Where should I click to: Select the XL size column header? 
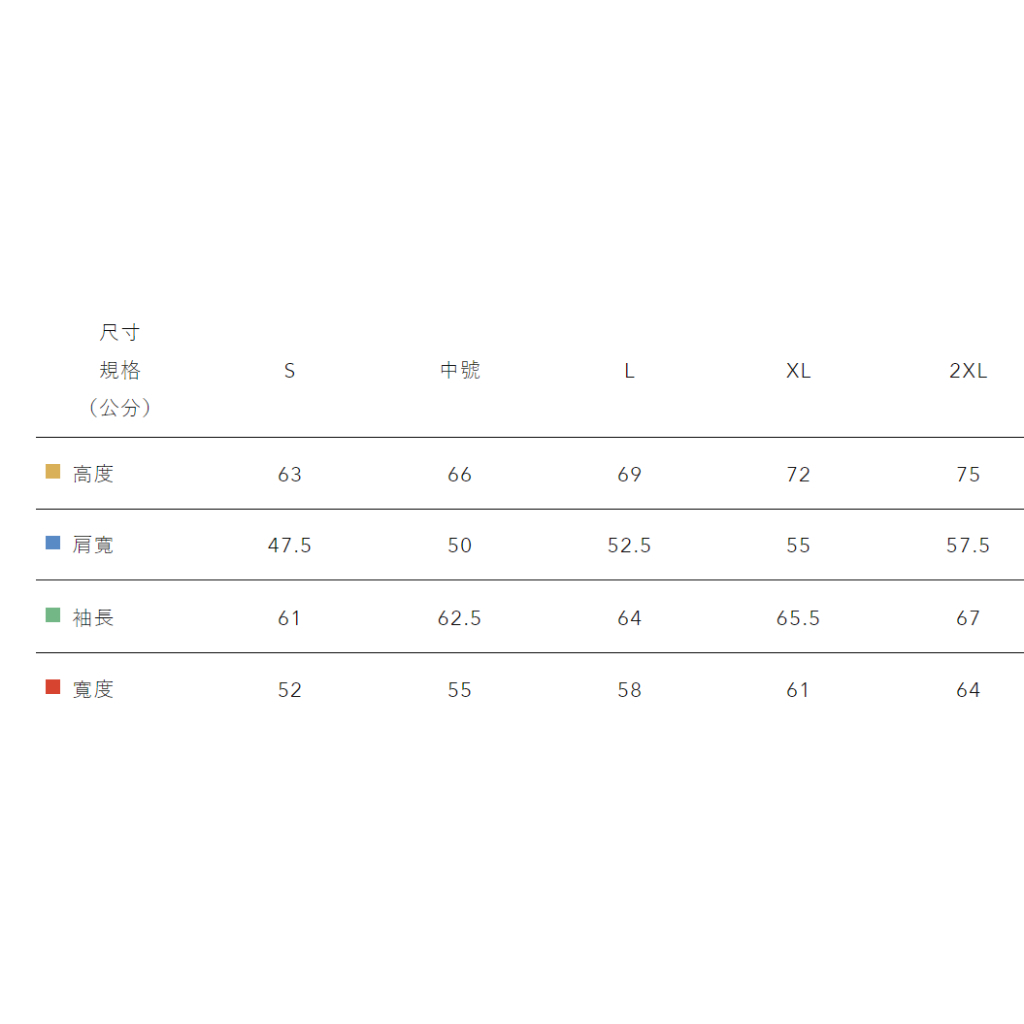798,371
